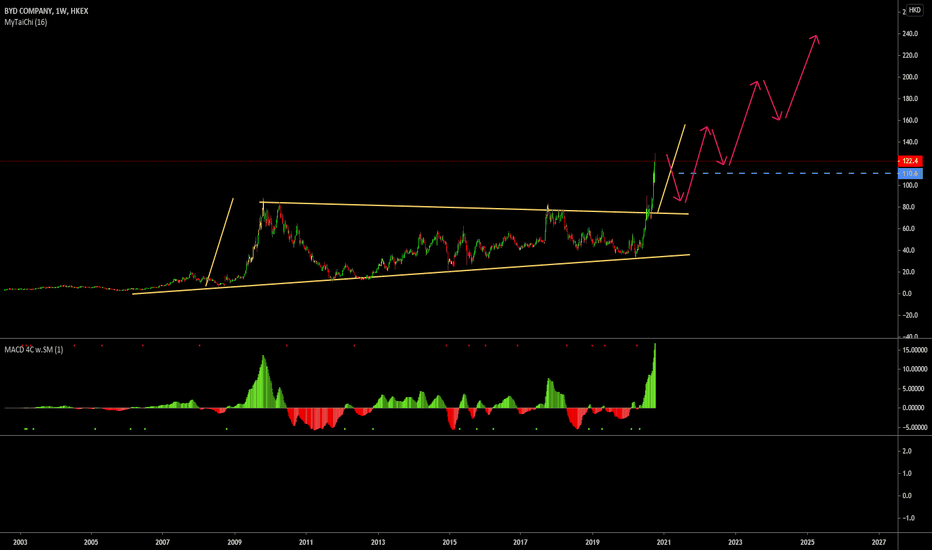
Task: Click 160.0 on the price axis
Action: tap(910, 121)
